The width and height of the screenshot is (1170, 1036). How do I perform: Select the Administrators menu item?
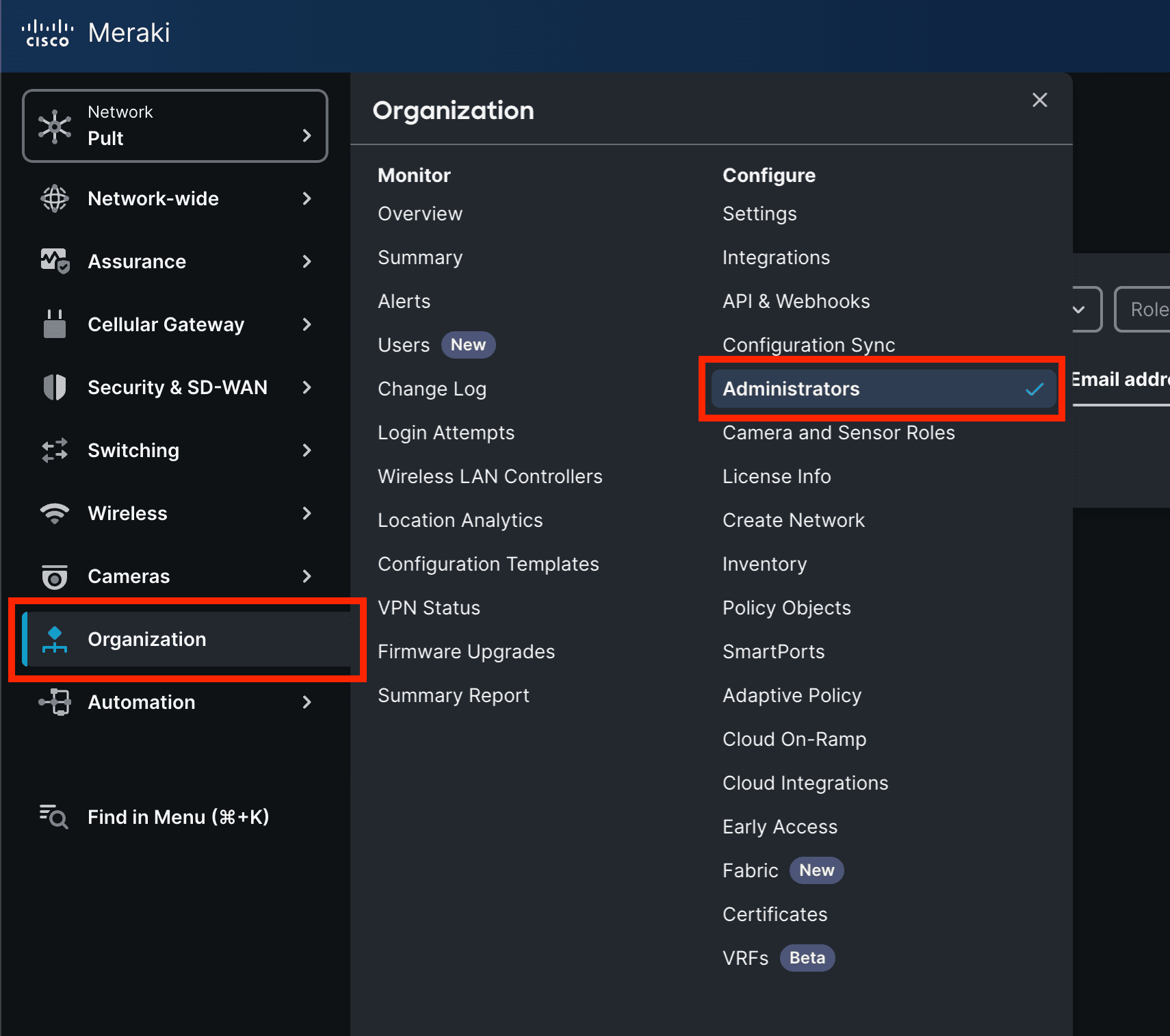884,389
